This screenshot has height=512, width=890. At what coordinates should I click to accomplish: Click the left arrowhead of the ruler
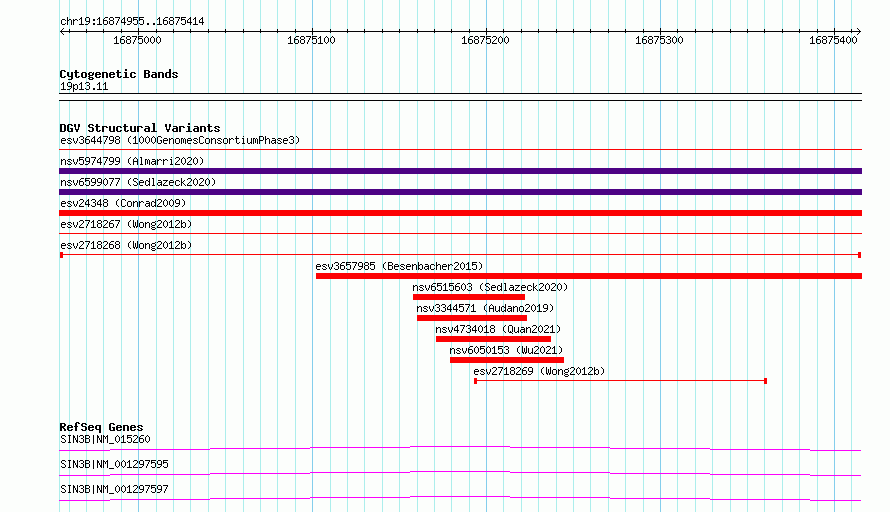click(62, 31)
